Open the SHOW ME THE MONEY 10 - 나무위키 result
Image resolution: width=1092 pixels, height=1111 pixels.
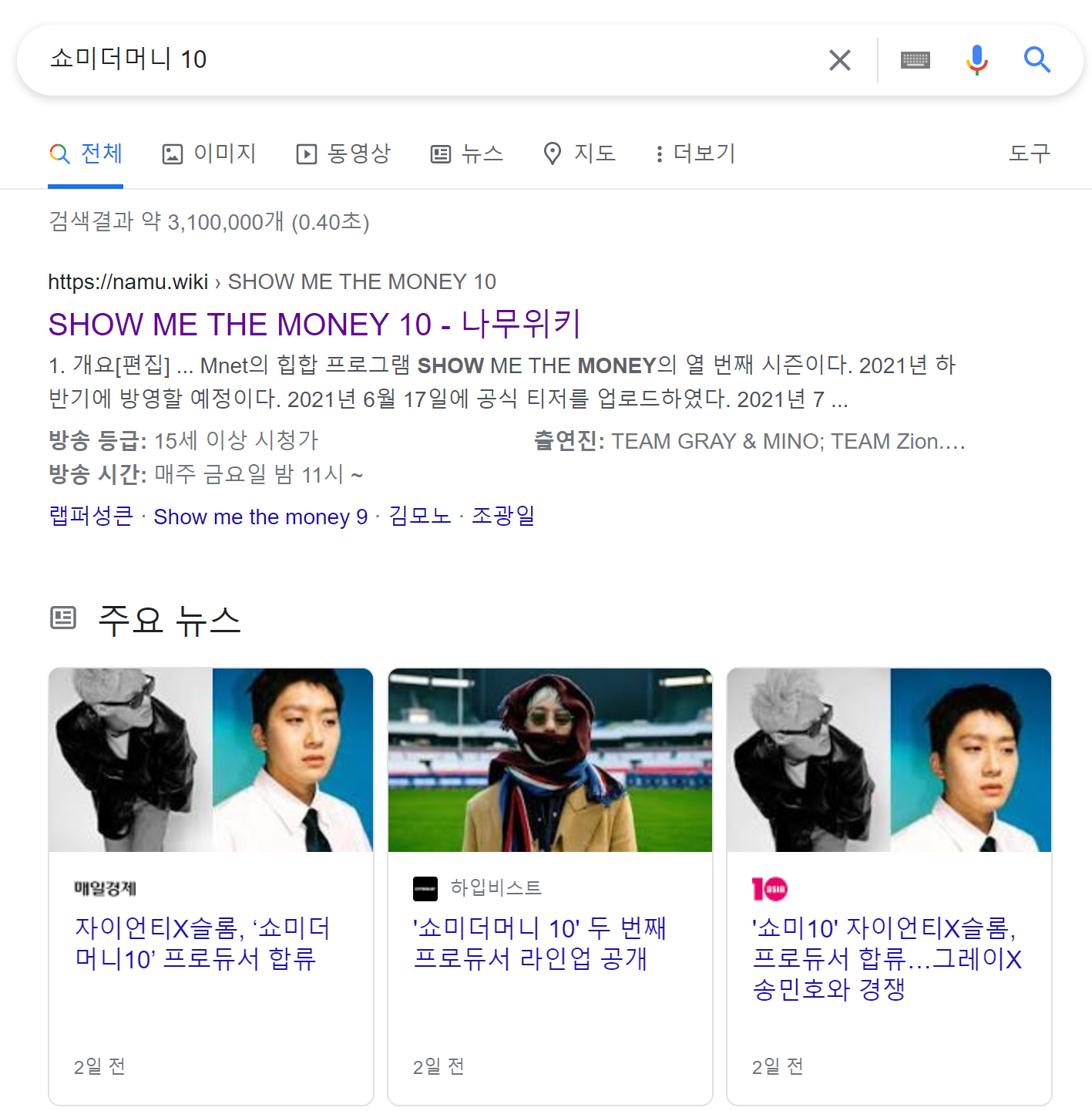point(314,325)
